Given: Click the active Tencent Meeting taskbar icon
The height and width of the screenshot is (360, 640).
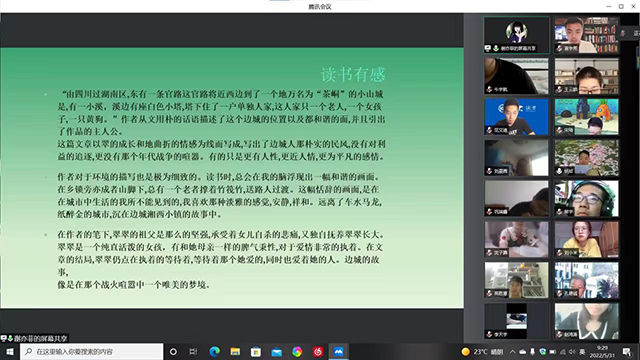Looking at the screenshot, I should (x=338, y=351).
